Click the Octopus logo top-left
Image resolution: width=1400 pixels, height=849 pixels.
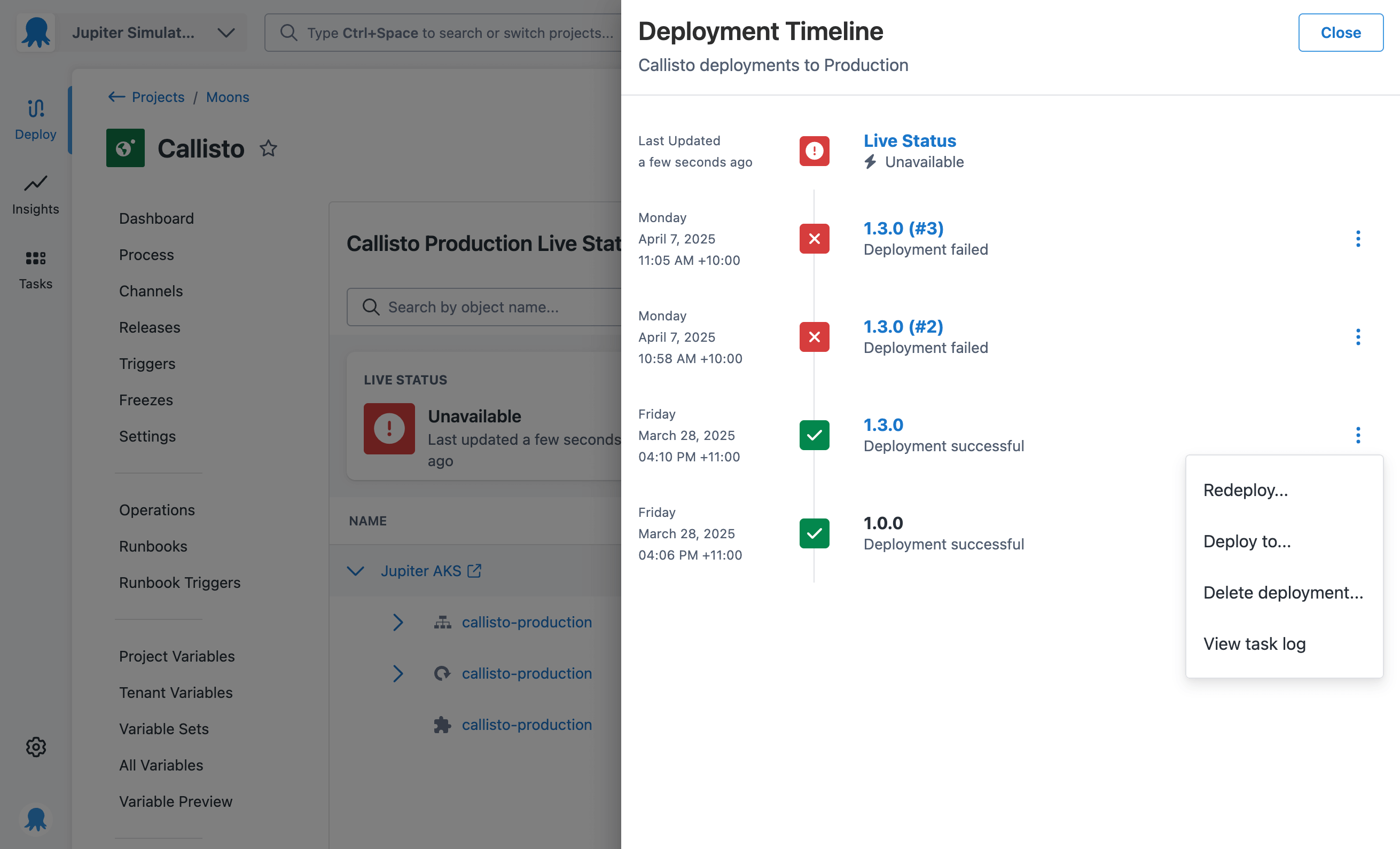tap(35, 33)
